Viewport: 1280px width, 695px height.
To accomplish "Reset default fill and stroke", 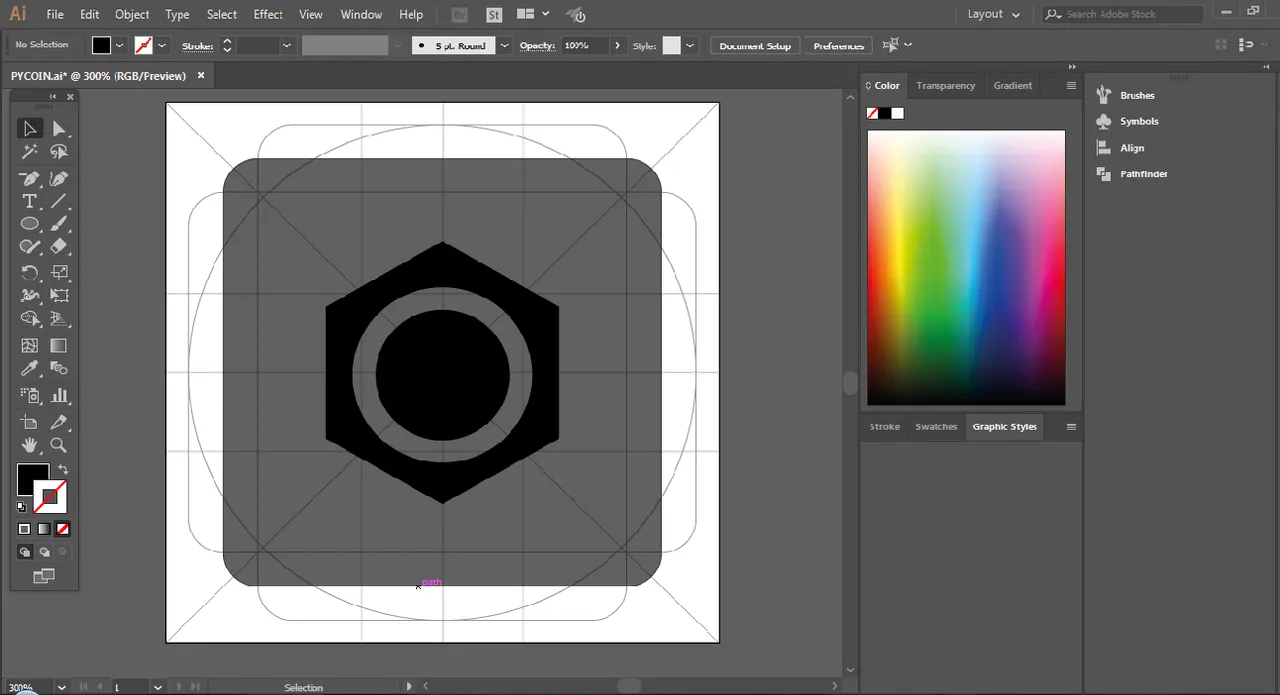I will click(22, 507).
